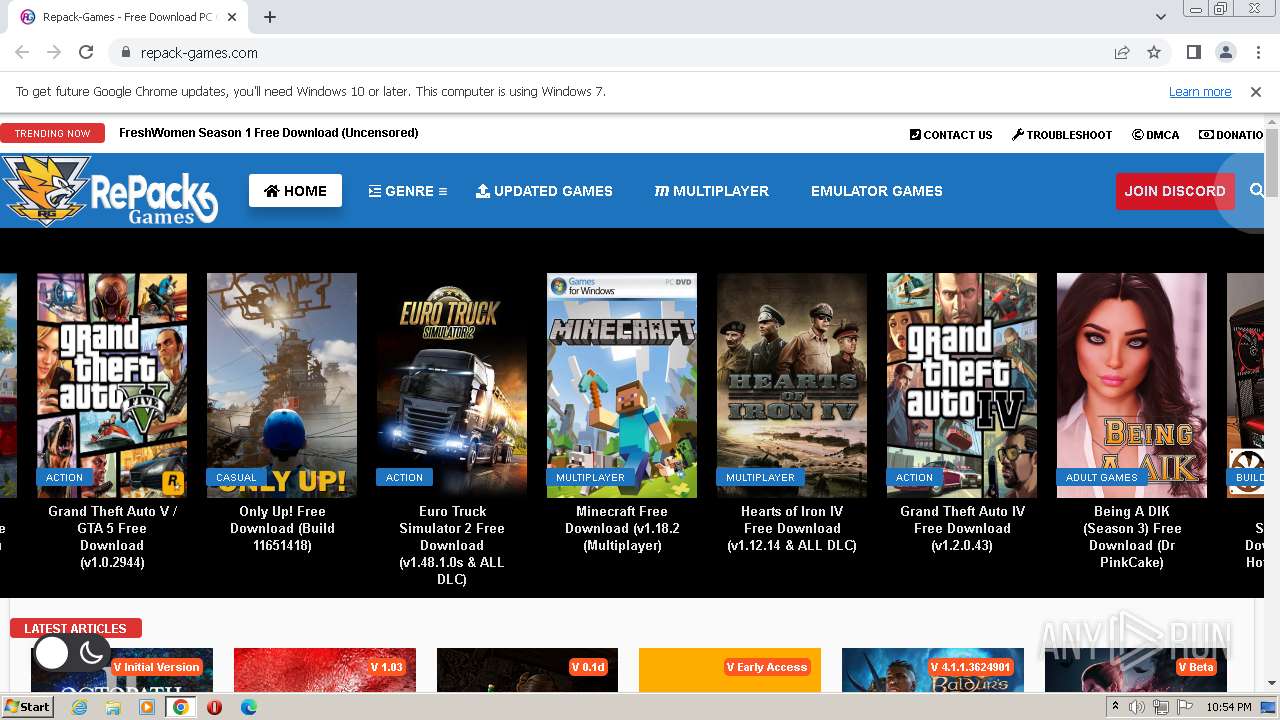The image size is (1280, 720).
Task: Open the article tagged V Early Access
Action: click(x=730, y=670)
